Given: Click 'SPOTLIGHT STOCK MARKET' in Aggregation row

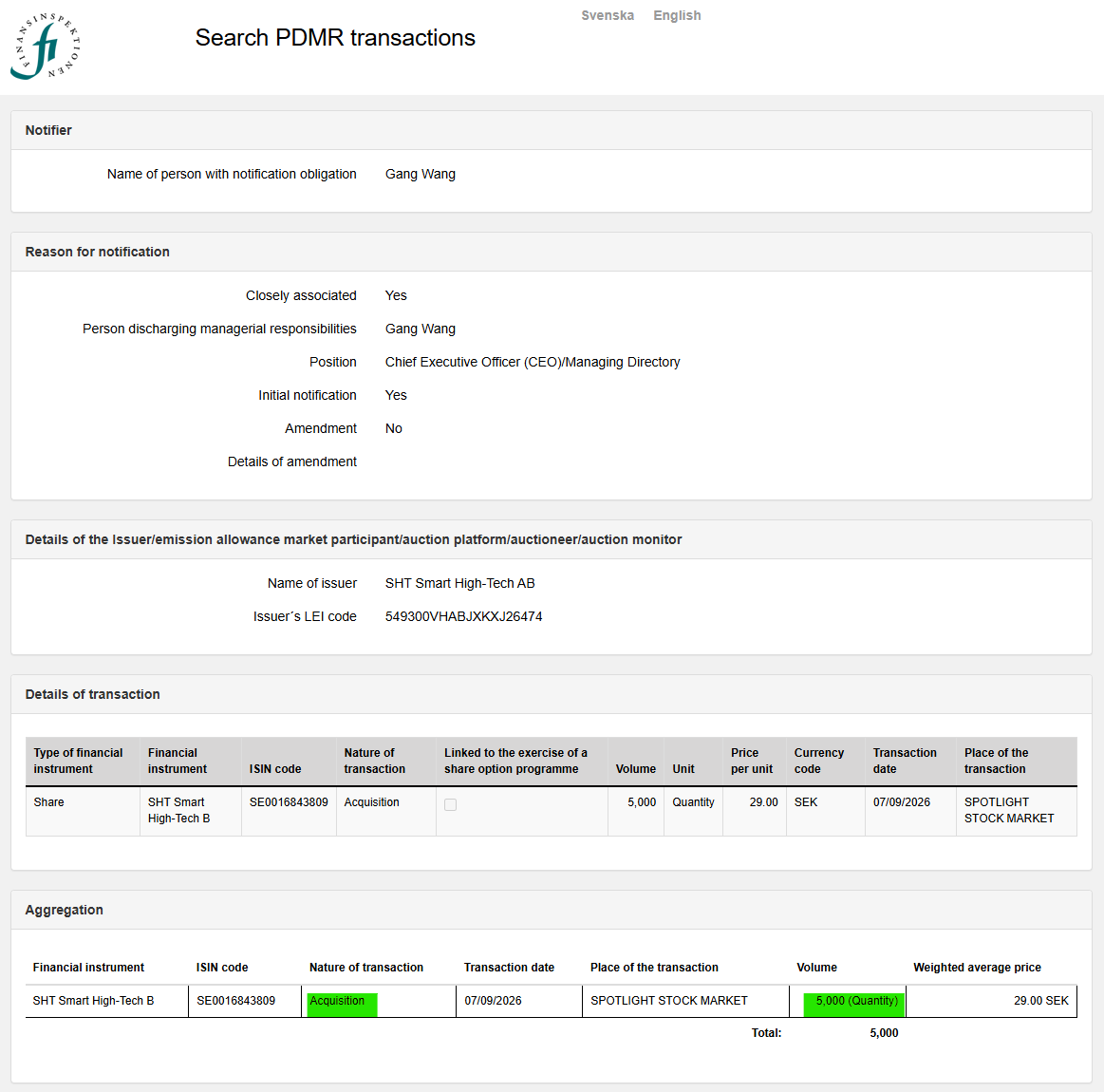Looking at the screenshot, I should [x=669, y=1001].
